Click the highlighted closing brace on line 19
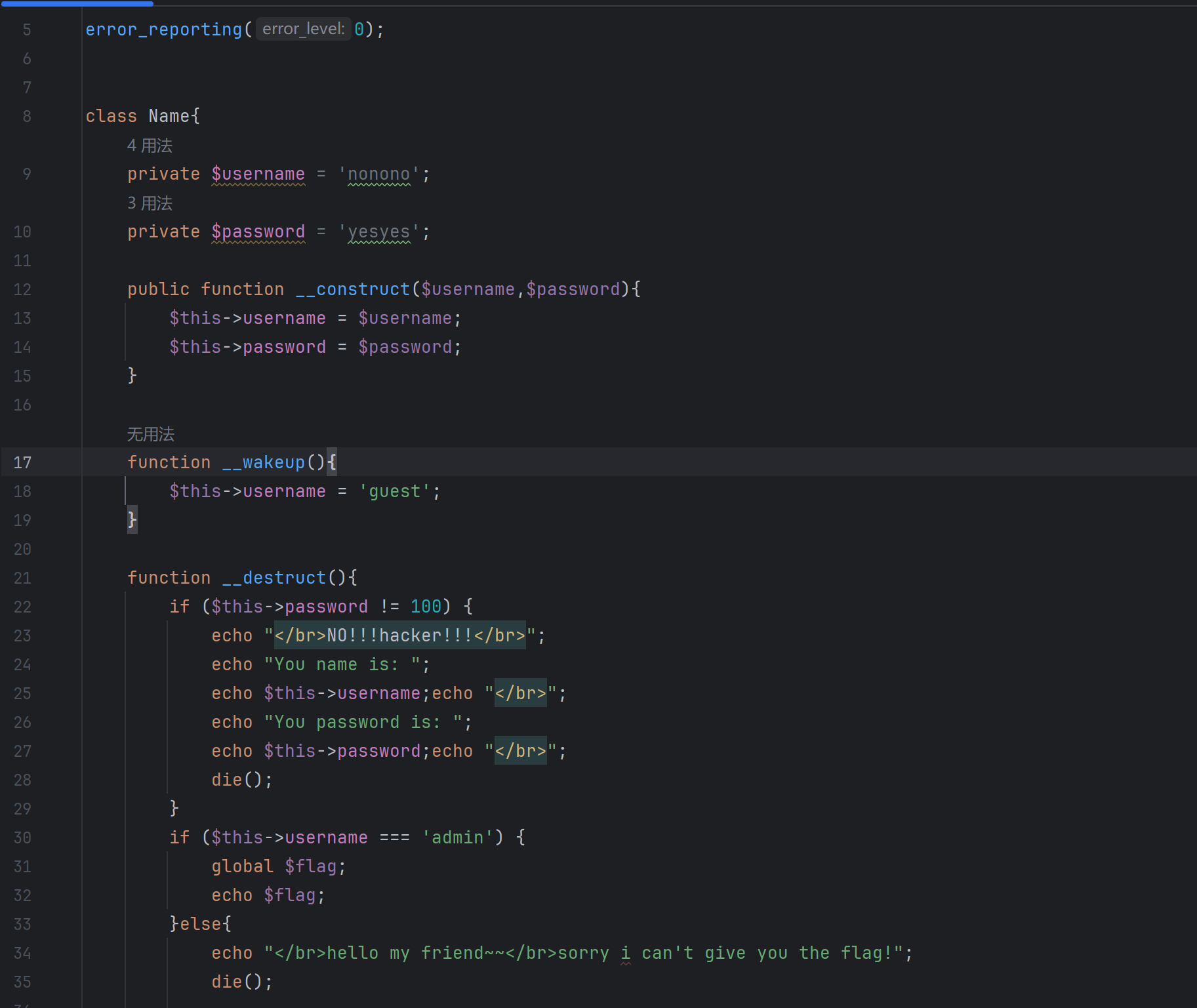The width and height of the screenshot is (1197, 1008). point(132,520)
